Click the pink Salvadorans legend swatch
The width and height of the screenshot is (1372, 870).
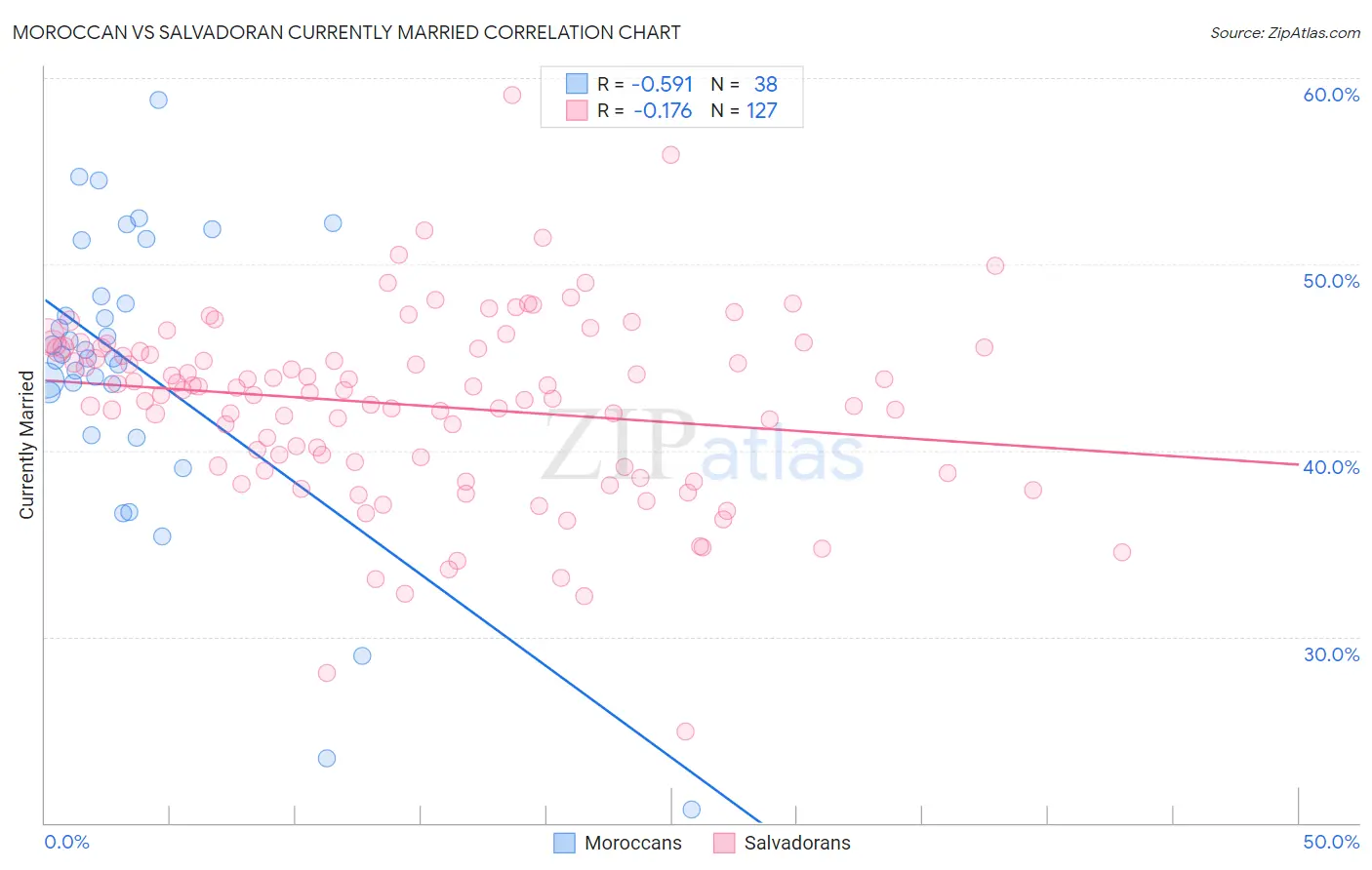(x=724, y=843)
